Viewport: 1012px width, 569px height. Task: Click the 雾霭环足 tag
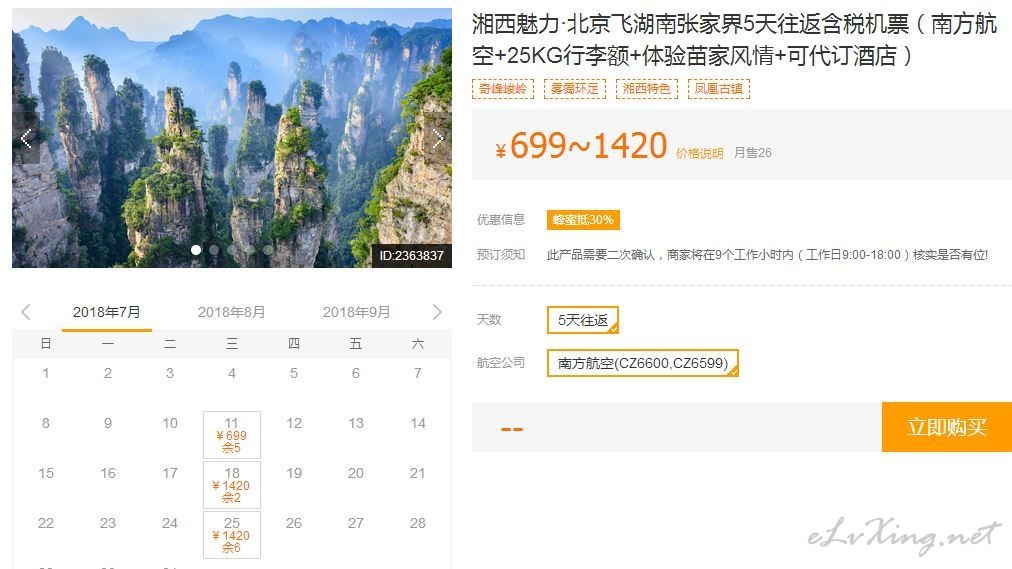pos(574,88)
